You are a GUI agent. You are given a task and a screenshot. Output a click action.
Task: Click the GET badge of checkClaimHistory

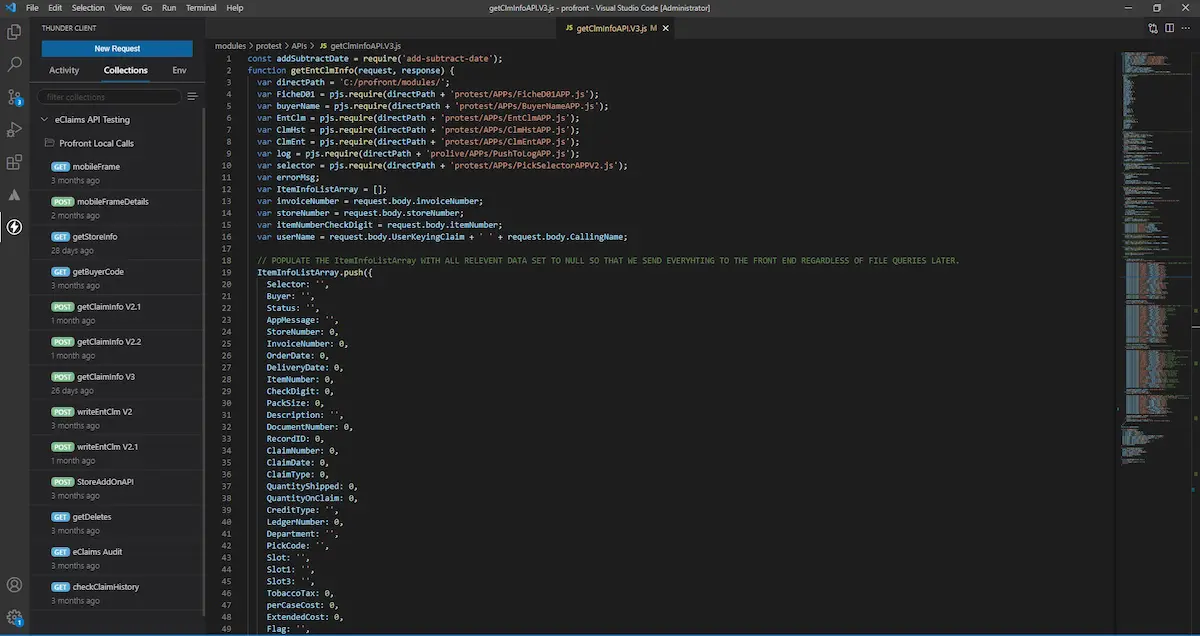click(x=60, y=587)
